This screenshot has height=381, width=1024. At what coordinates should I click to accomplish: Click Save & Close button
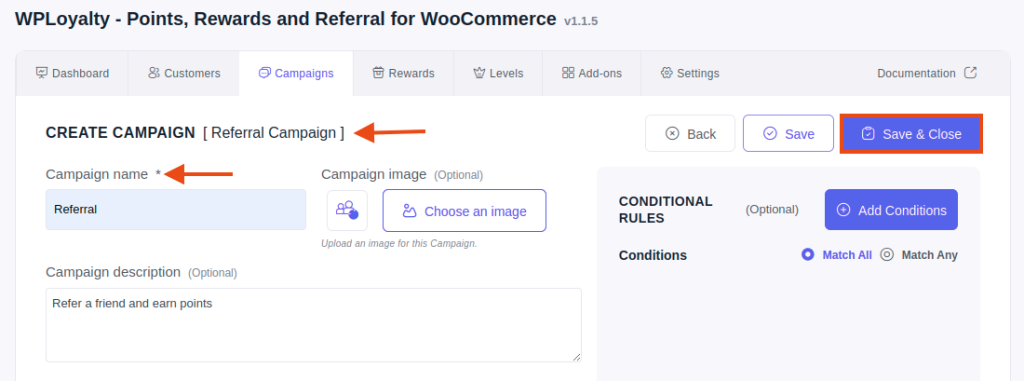pos(911,134)
